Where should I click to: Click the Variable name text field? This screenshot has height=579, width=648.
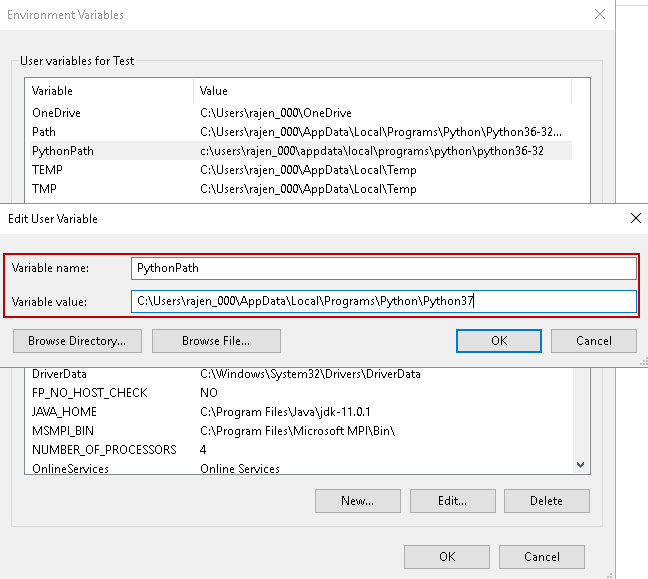click(x=383, y=268)
